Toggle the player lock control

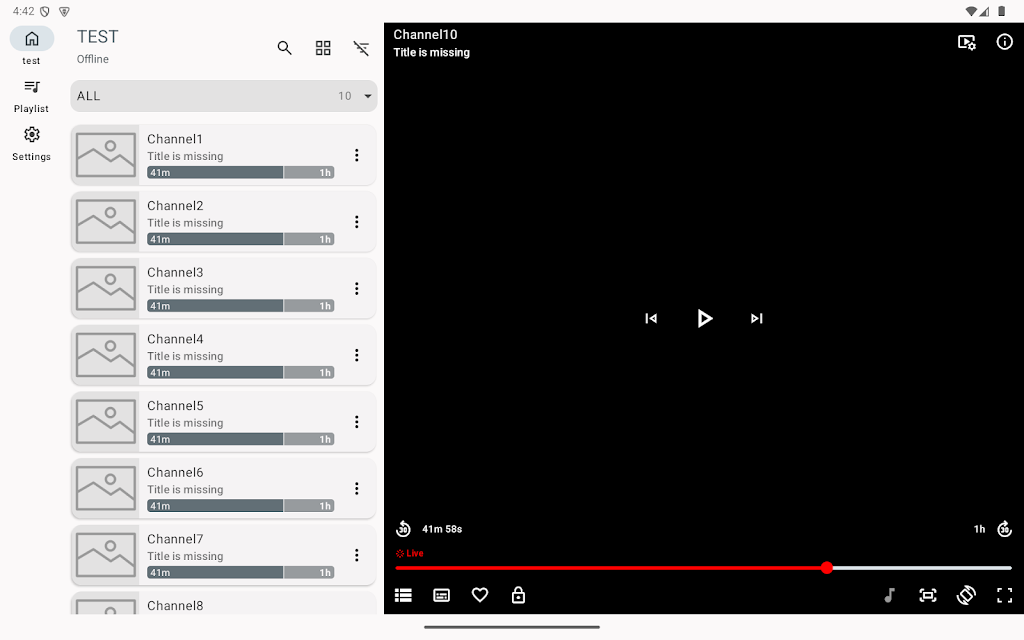point(518,595)
